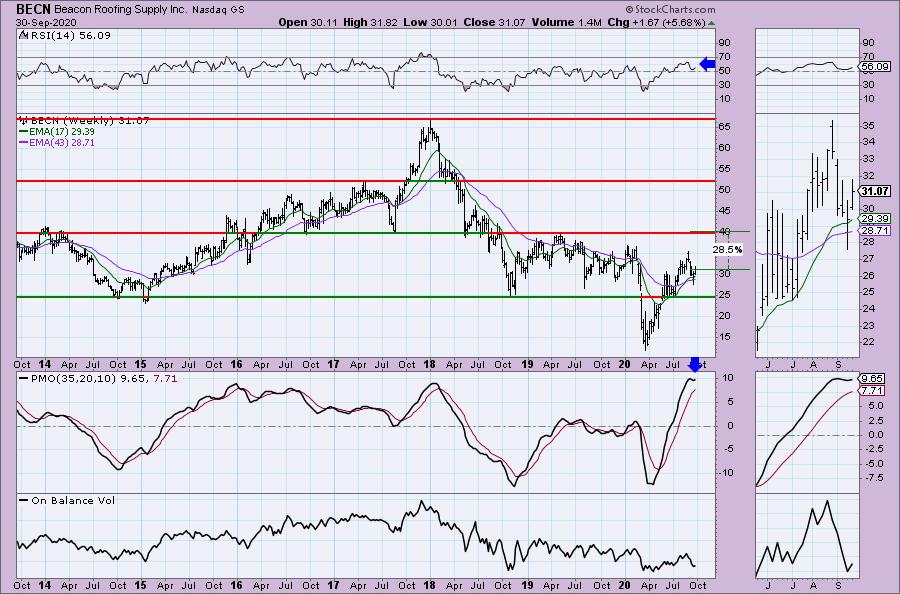Click the BECN ticker symbol in the header
900x594 pixels.
(x=33, y=9)
